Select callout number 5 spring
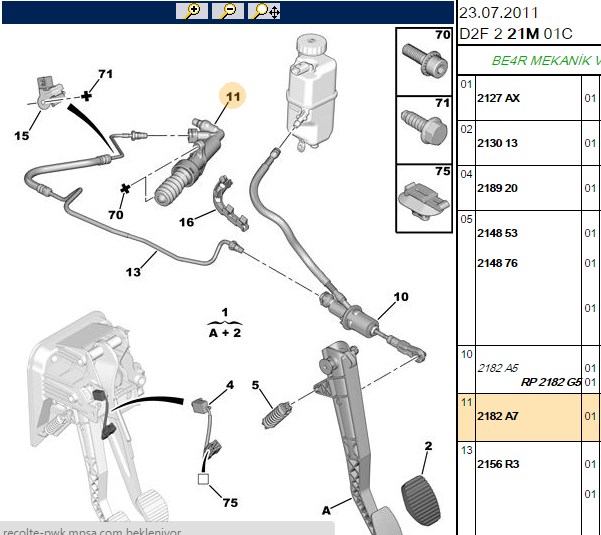The height and width of the screenshot is (535, 601). click(x=256, y=385)
